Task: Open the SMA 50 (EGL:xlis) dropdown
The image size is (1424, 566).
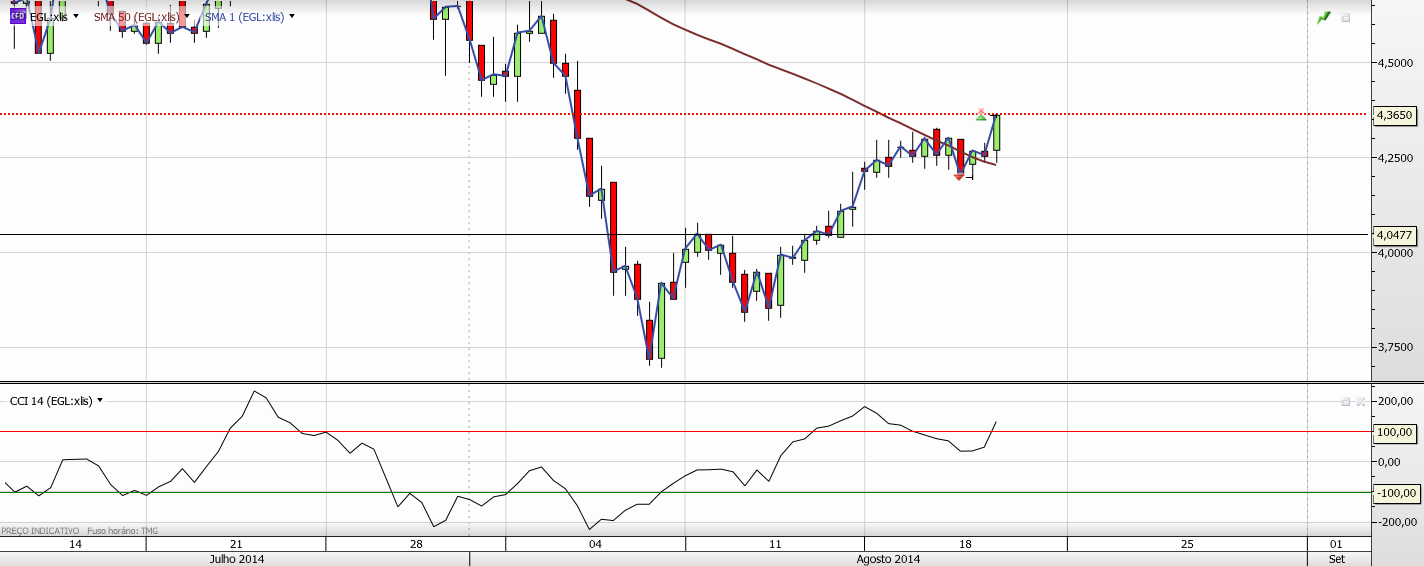Action: point(188,17)
